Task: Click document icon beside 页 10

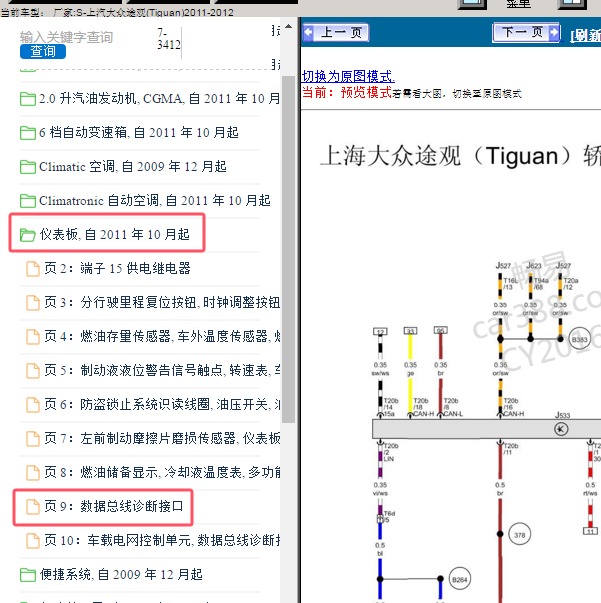Action: click(33, 541)
